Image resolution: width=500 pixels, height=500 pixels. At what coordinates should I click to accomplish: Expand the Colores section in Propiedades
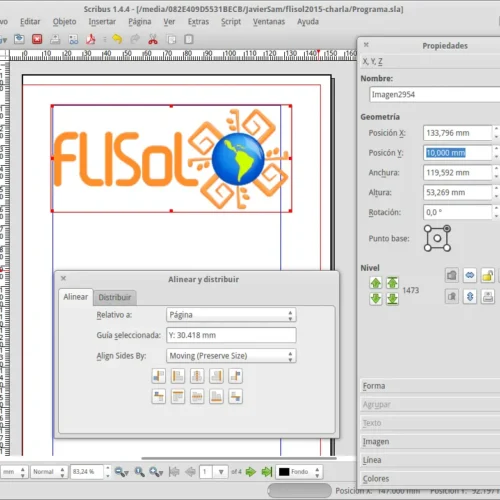[x=430, y=479]
